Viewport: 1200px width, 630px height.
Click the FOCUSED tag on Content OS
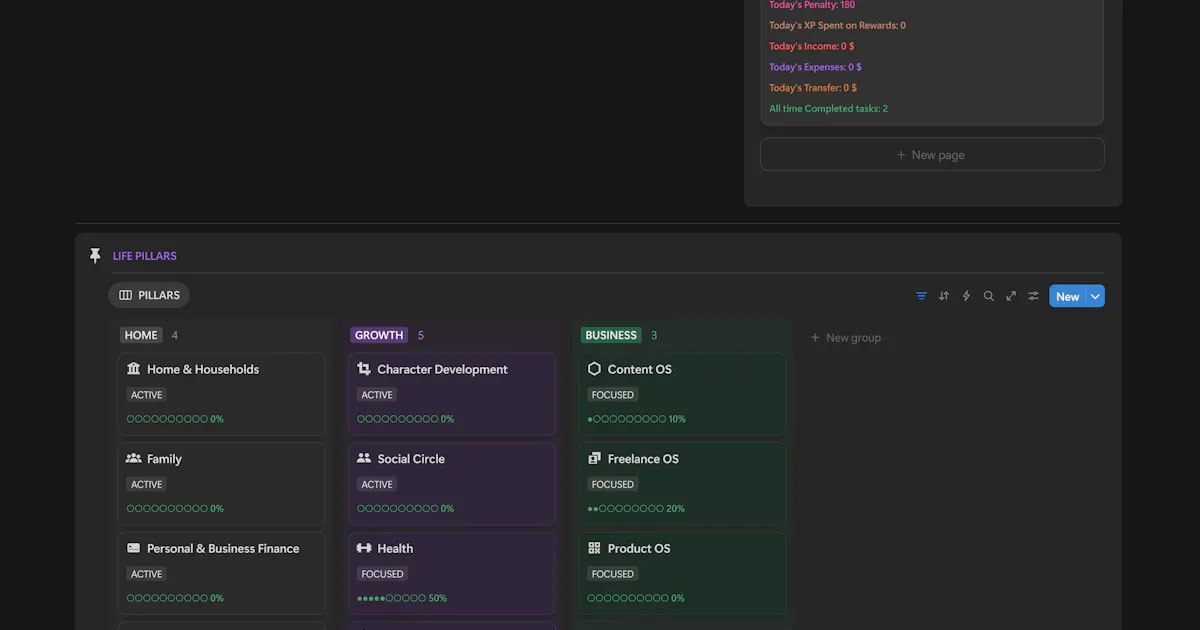[613, 395]
